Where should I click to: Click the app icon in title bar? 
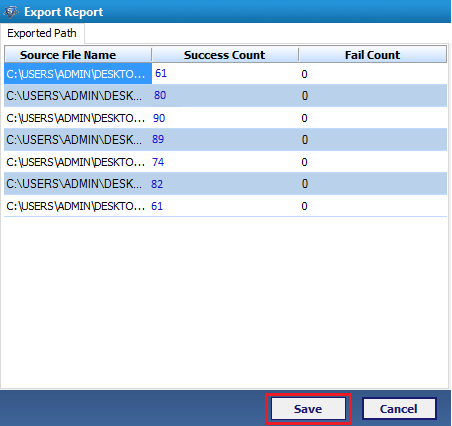(11, 12)
